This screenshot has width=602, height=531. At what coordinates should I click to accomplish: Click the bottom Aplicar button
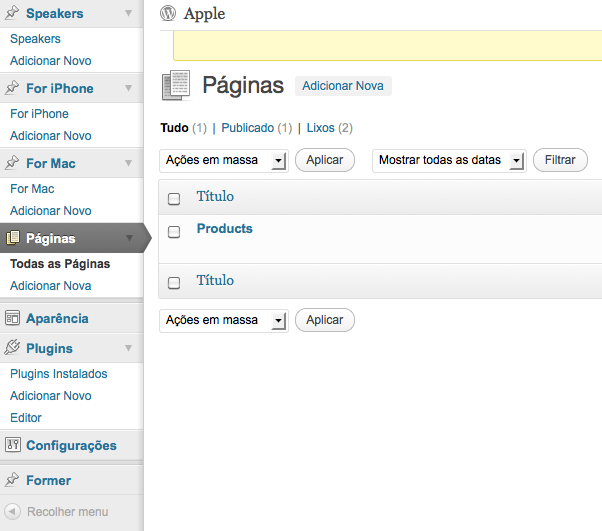tap(325, 320)
